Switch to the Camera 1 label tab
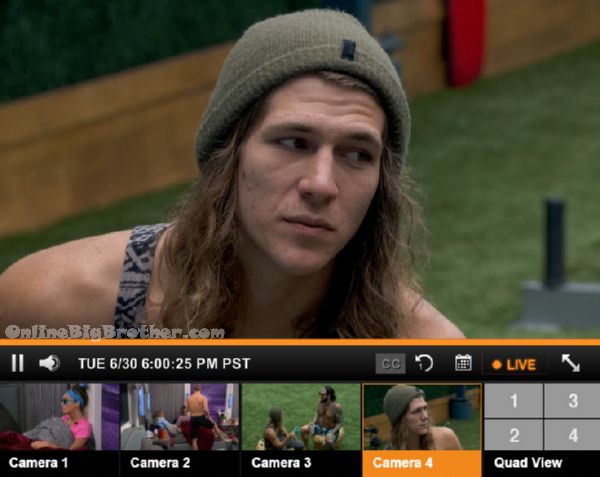Screen dimensions: 600x477 [38, 463]
